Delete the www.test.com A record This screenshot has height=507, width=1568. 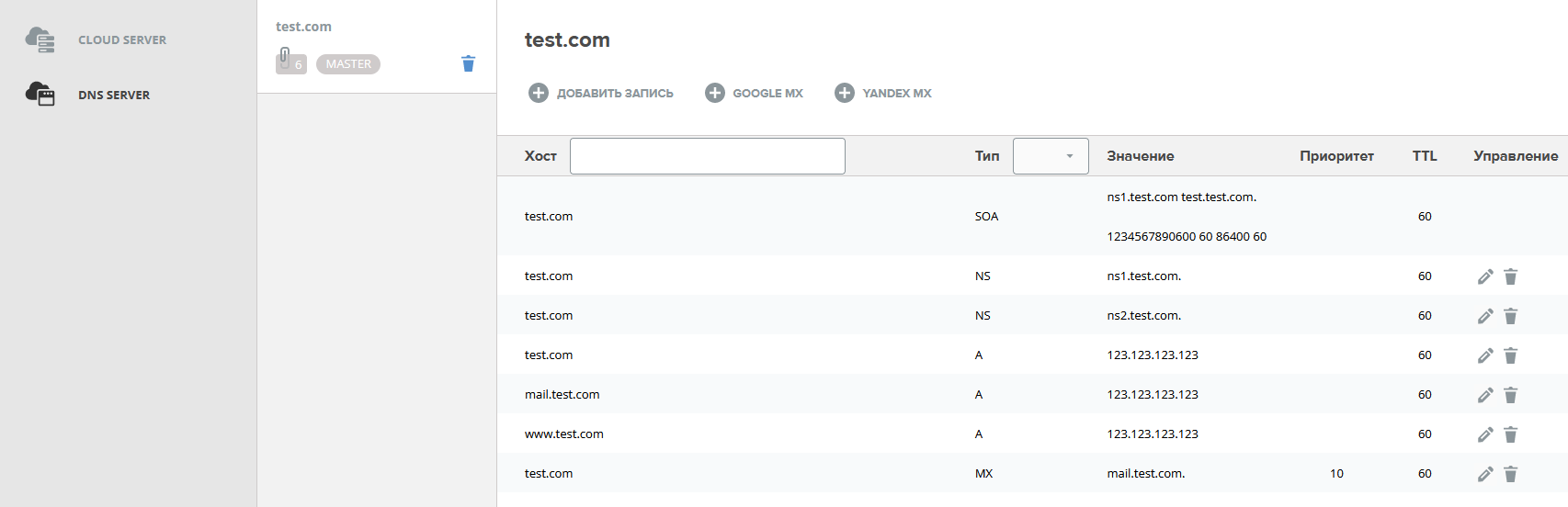[x=1510, y=434]
